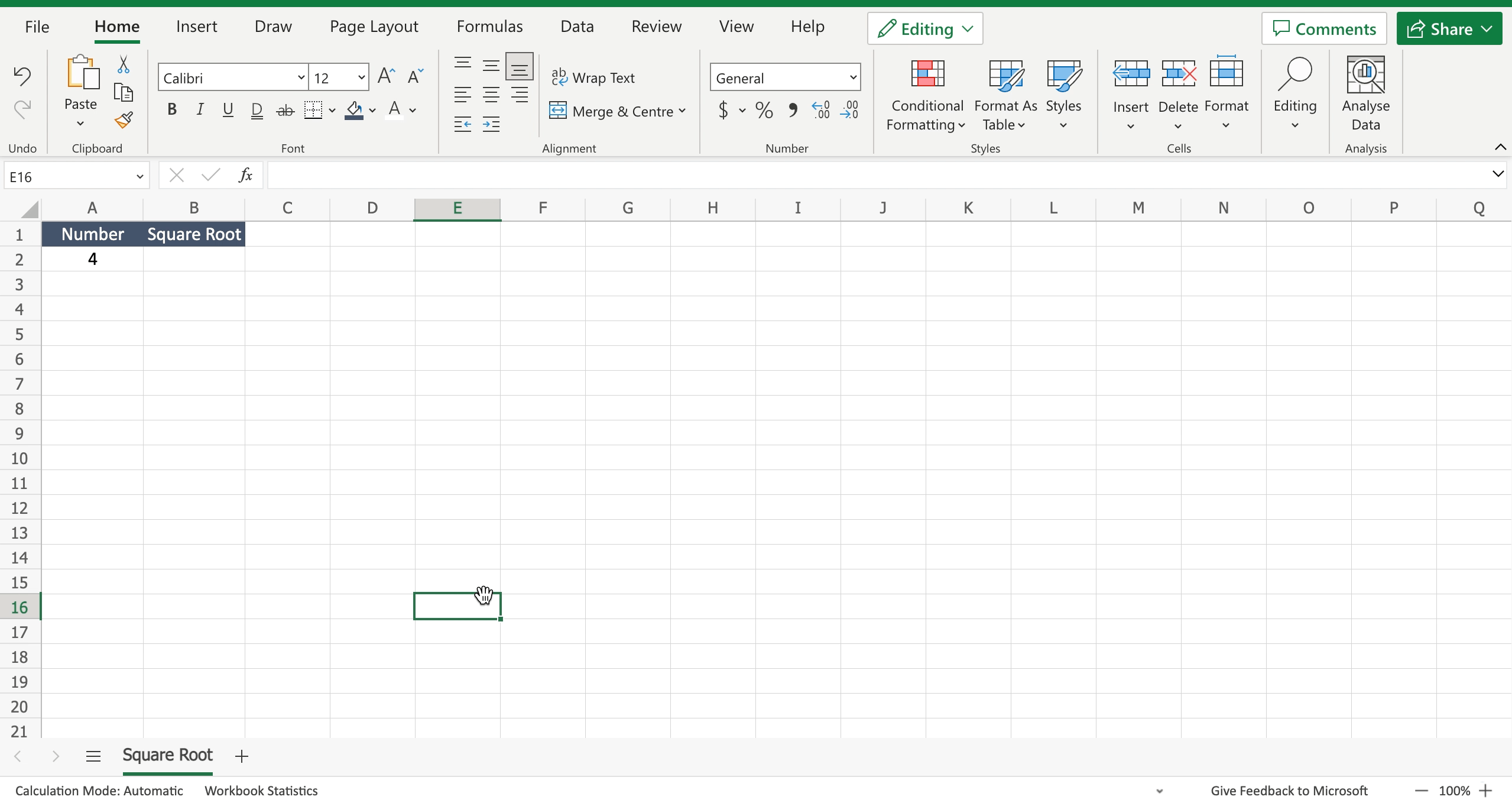Switch to the Formulas tab
Image resolution: width=1512 pixels, height=803 pixels.
[489, 26]
